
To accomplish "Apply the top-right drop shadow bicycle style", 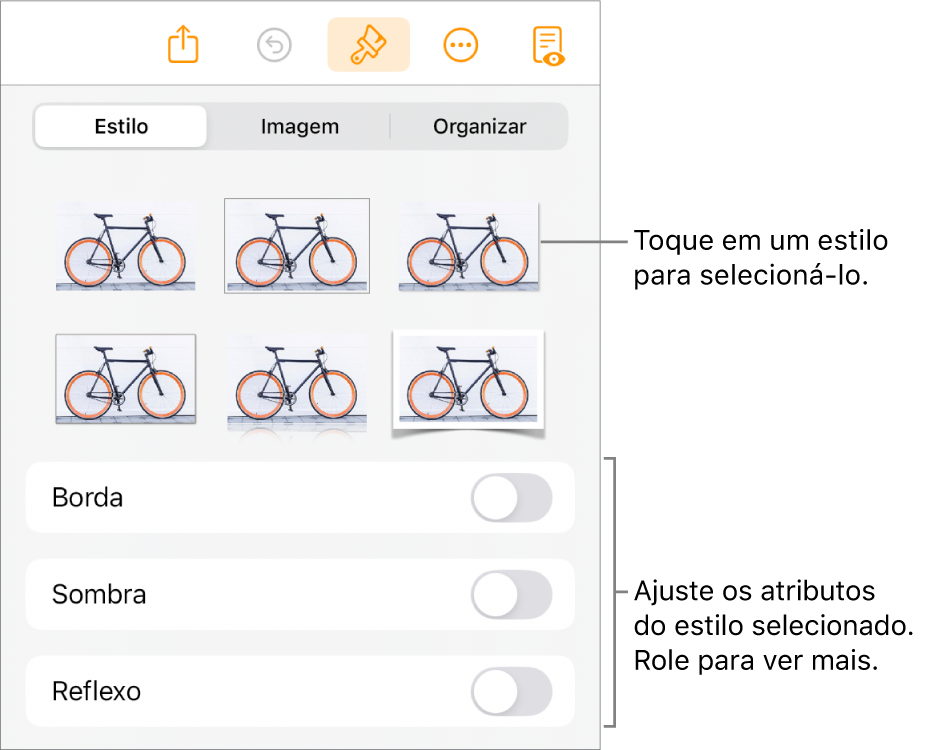I will click(468, 246).
